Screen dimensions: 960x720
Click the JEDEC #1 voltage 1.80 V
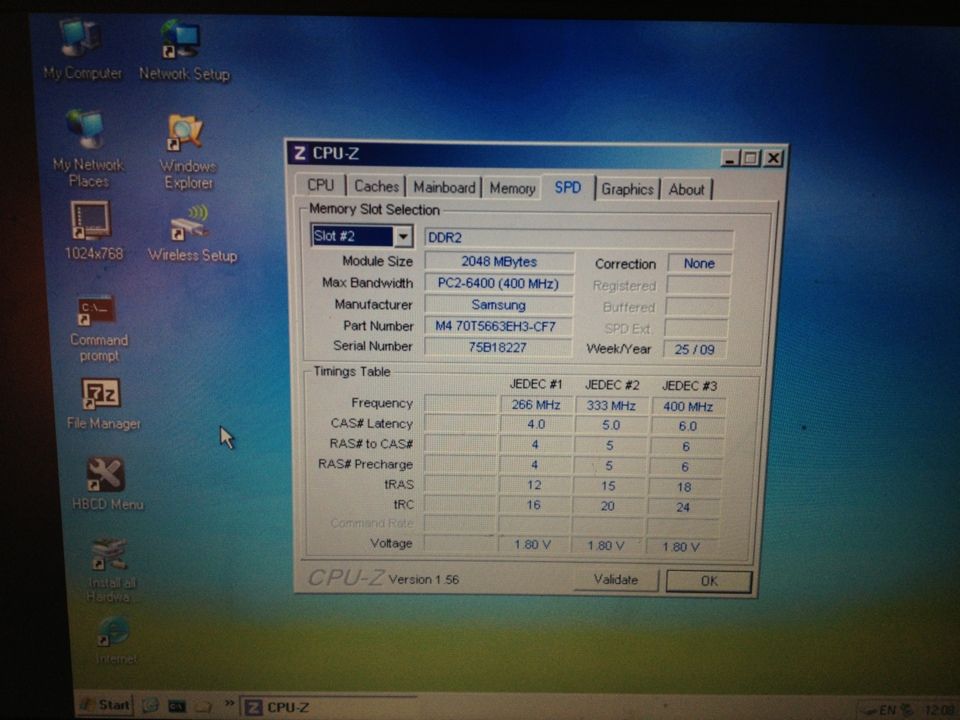tap(532, 544)
